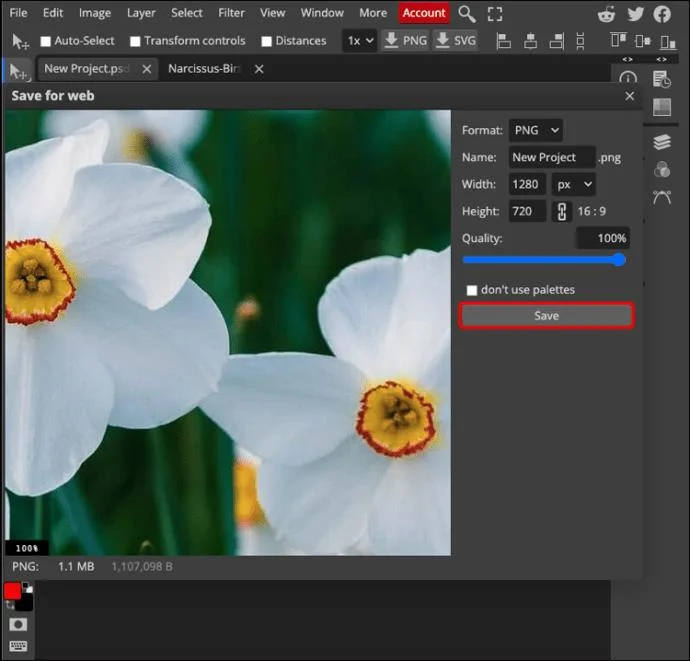Image resolution: width=690 pixels, height=661 pixels.
Task: Open the Layers panel icon
Action: coord(662,142)
